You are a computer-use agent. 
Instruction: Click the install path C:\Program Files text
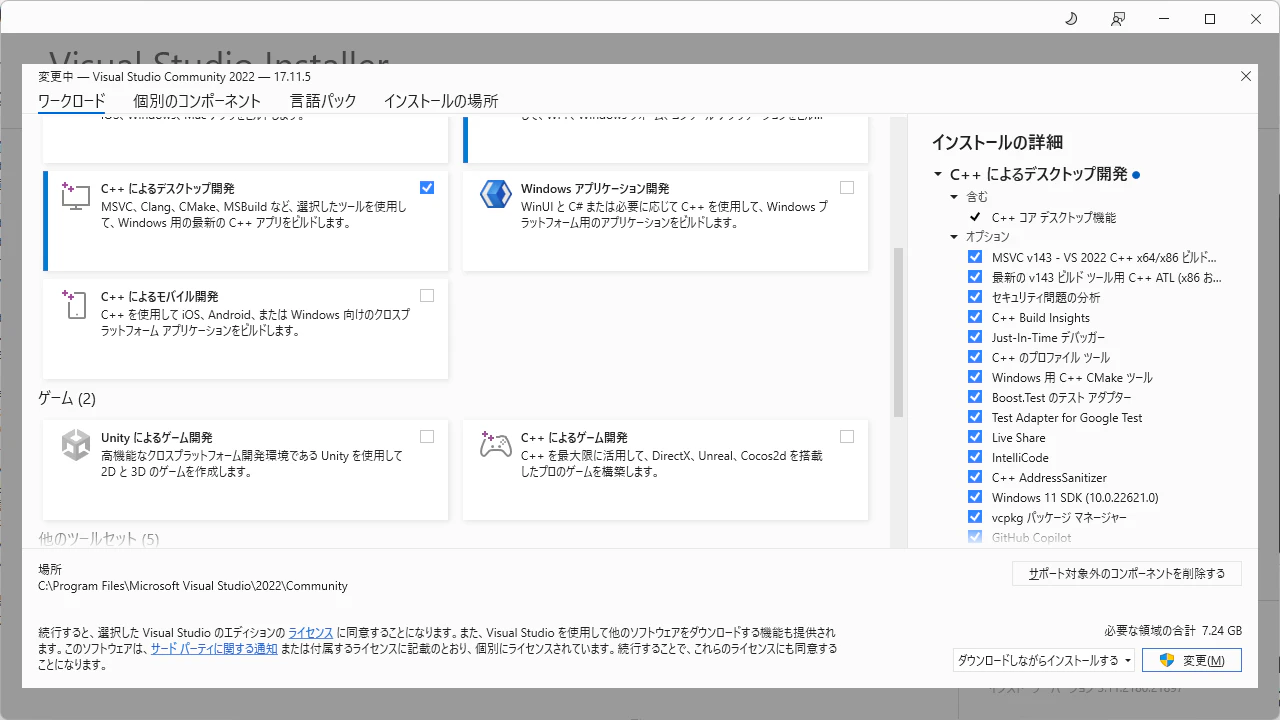pos(193,586)
